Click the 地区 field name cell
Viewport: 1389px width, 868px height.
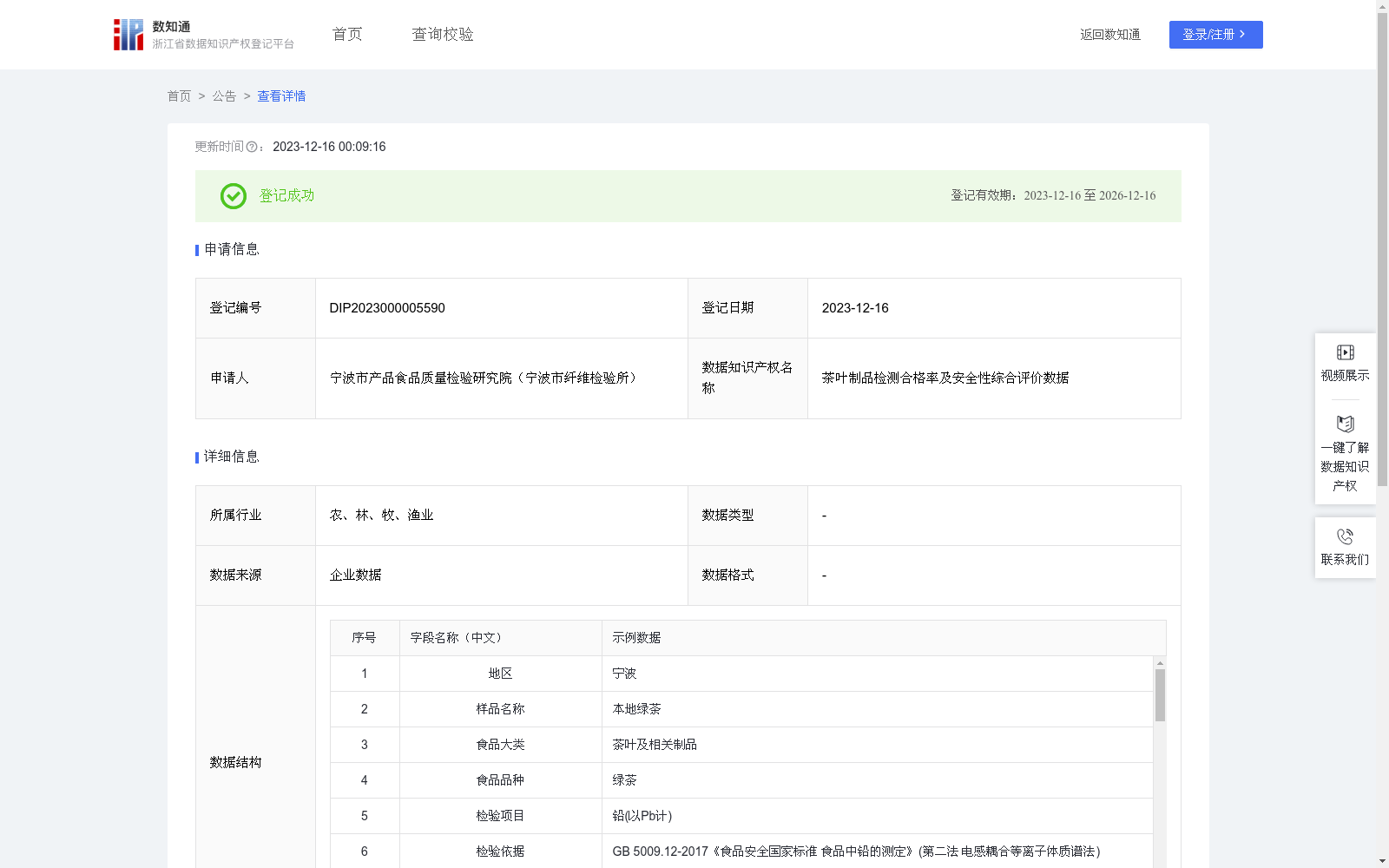(500, 674)
